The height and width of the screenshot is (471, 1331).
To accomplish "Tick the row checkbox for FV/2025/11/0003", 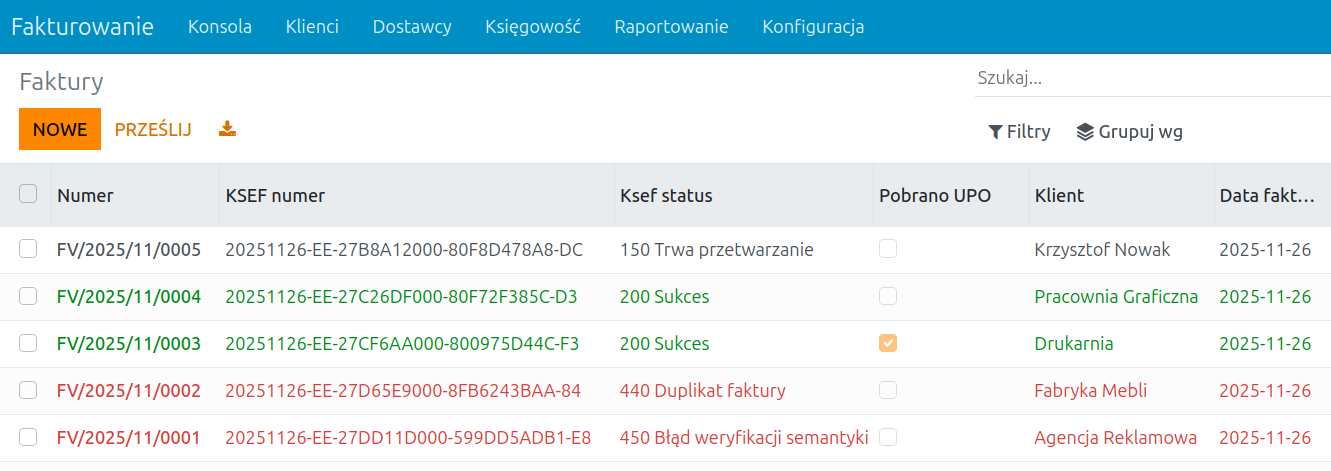I will [x=28, y=343].
